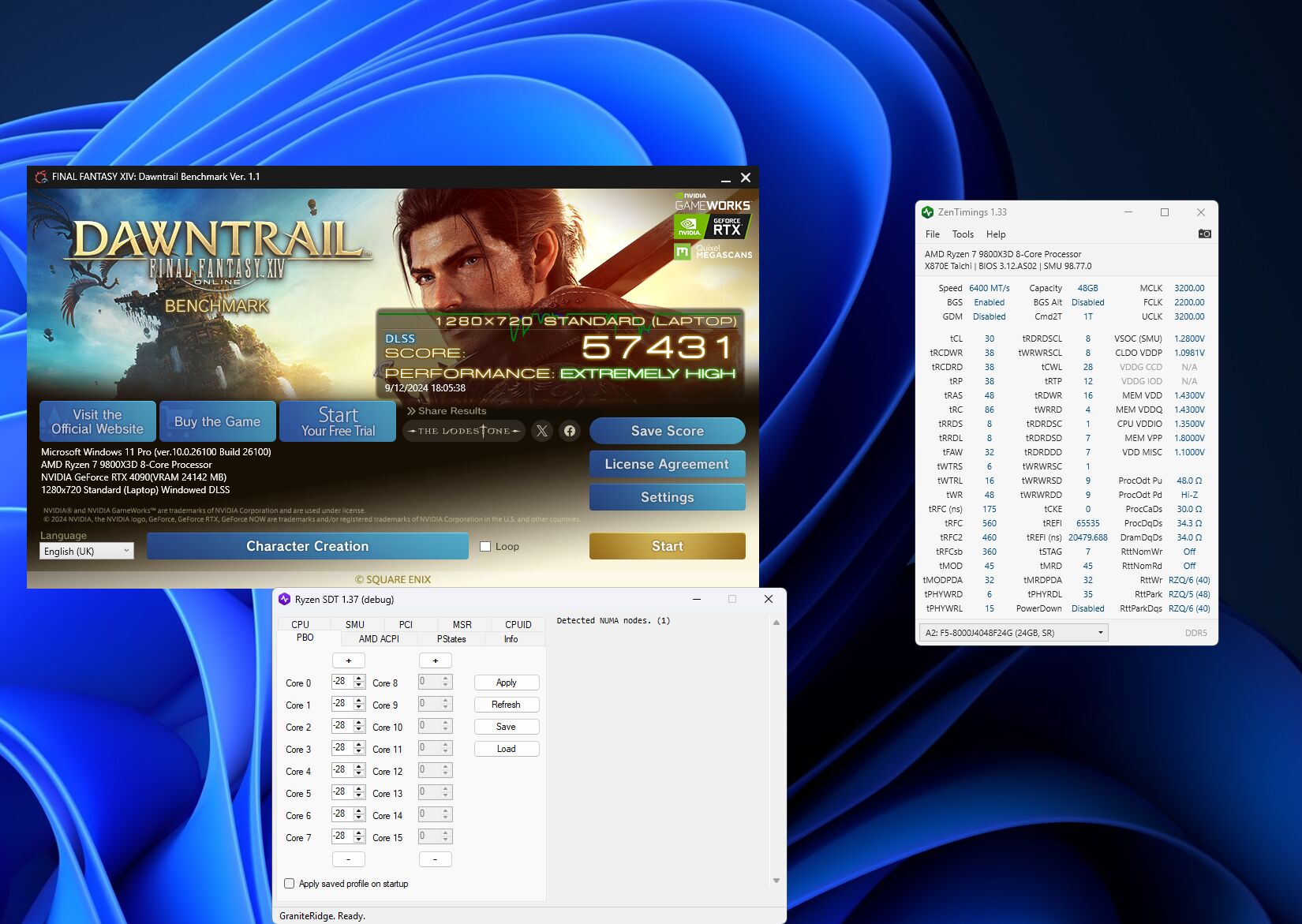This screenshot has height=924, width=1302.
Task: Click "Detected NUMA nodes. (1)" log text
Action: coord(613,621)
